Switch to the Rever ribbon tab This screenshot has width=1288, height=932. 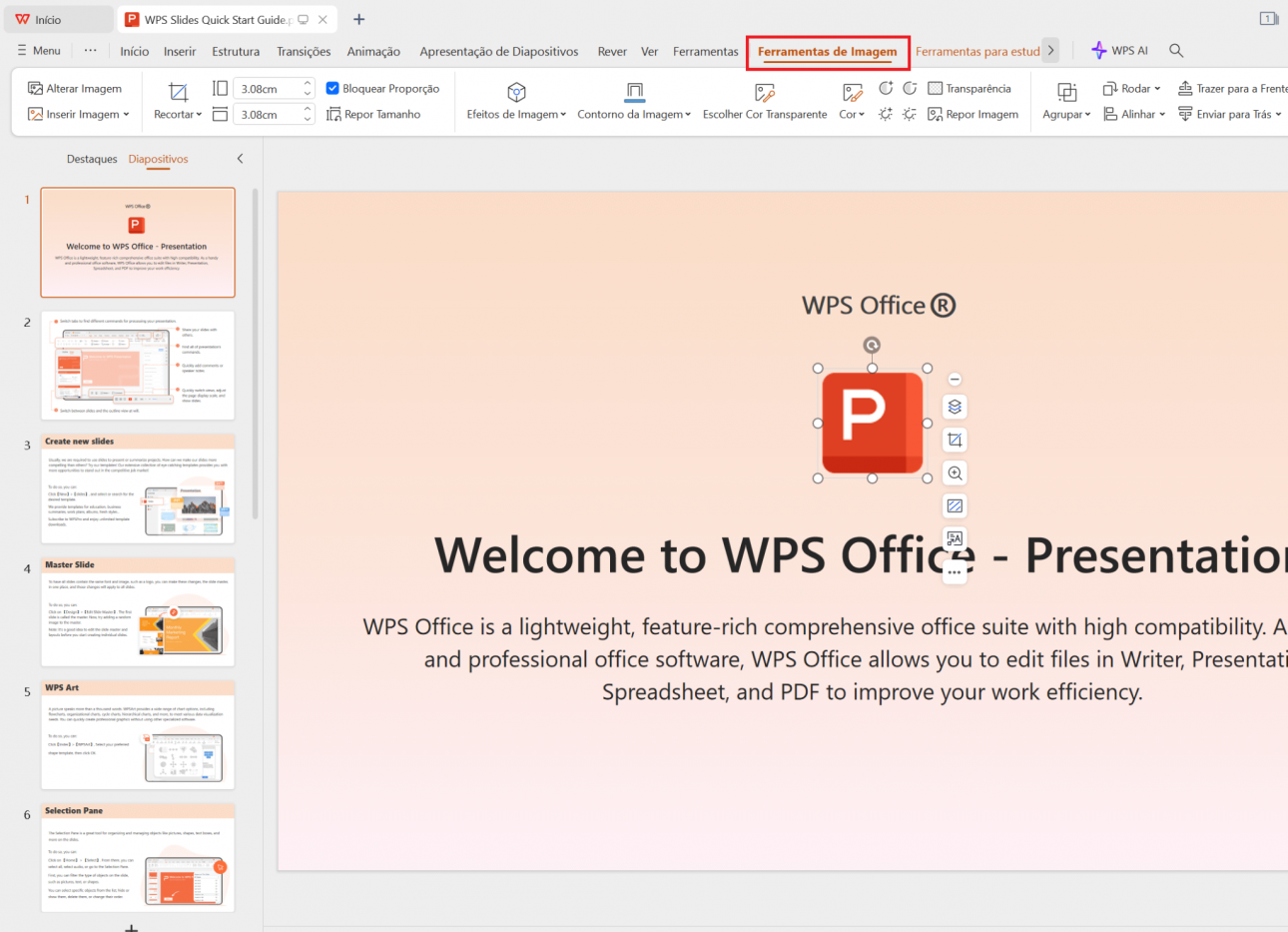point(612,51)
